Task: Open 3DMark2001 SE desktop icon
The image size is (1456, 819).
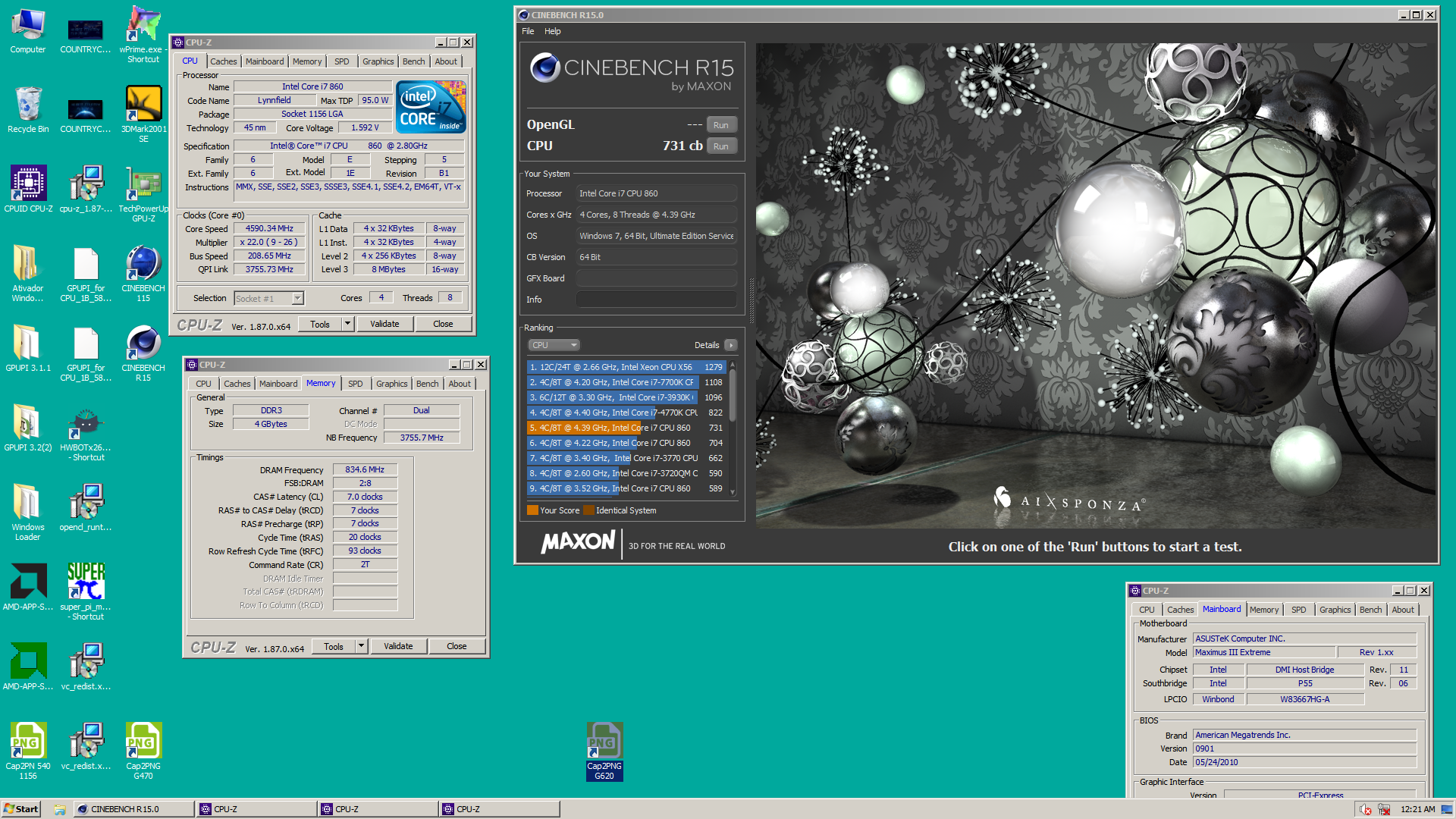Action: (143, 114)
